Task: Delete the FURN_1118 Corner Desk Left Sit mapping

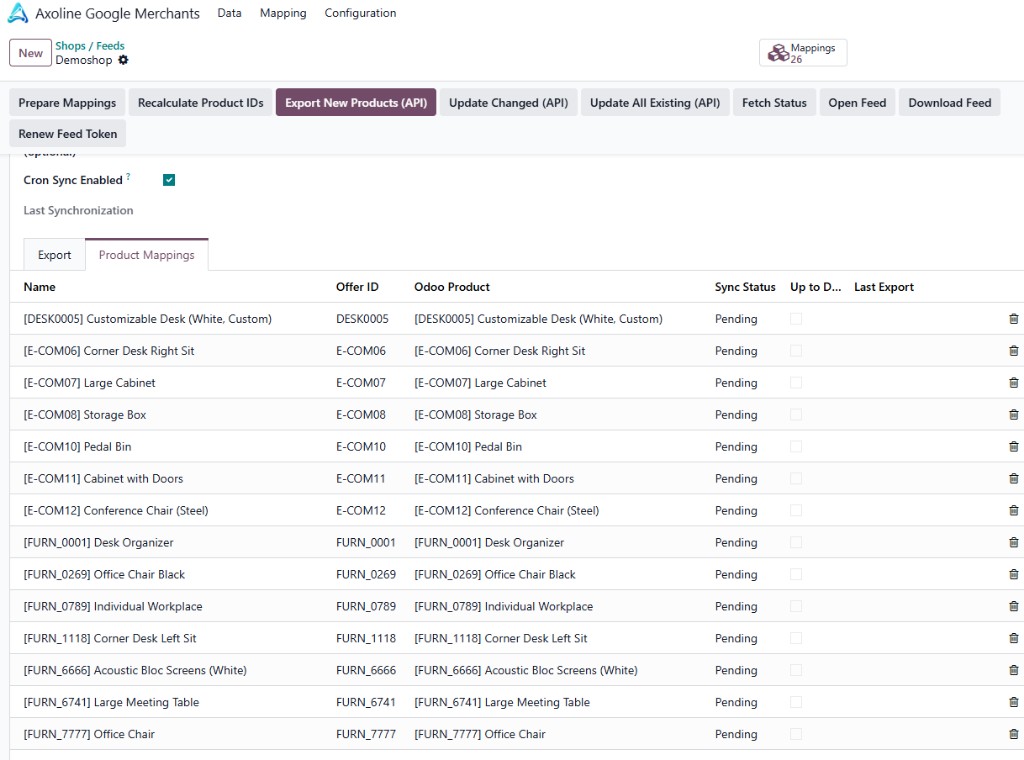Action: tap(1013, 639)
